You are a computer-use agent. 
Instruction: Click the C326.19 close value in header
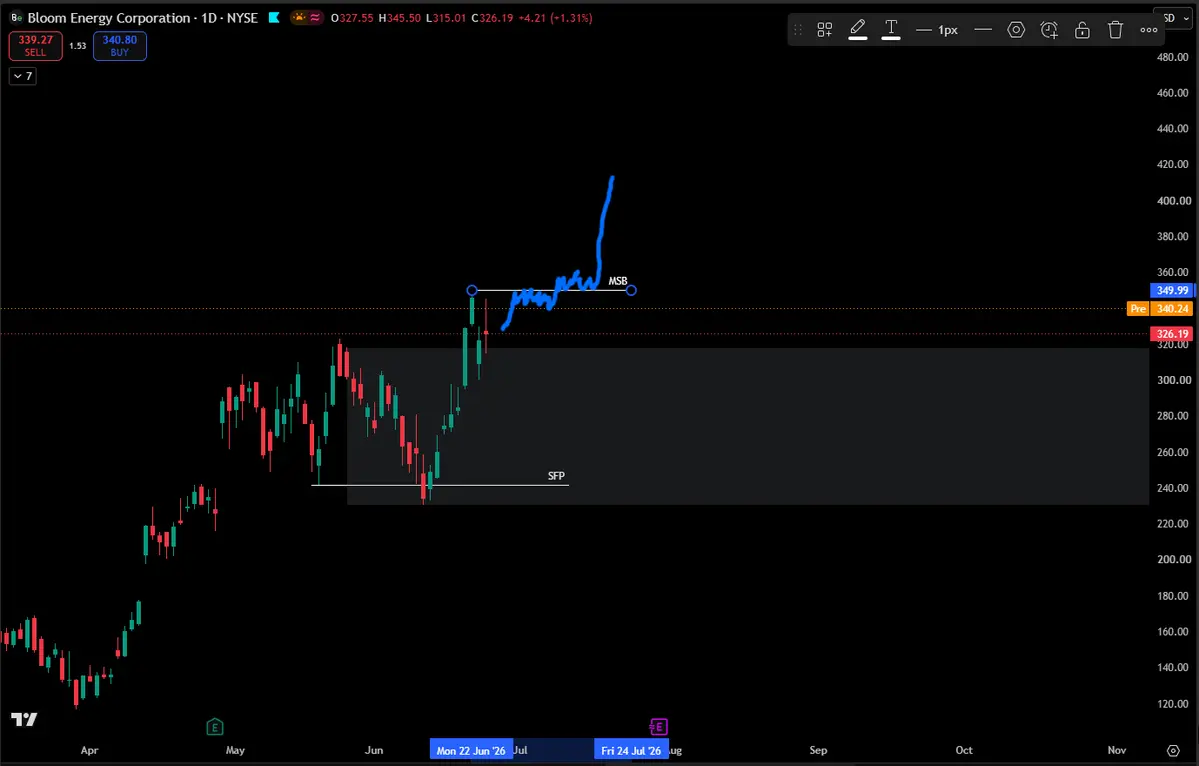click(x=492, y=18)
